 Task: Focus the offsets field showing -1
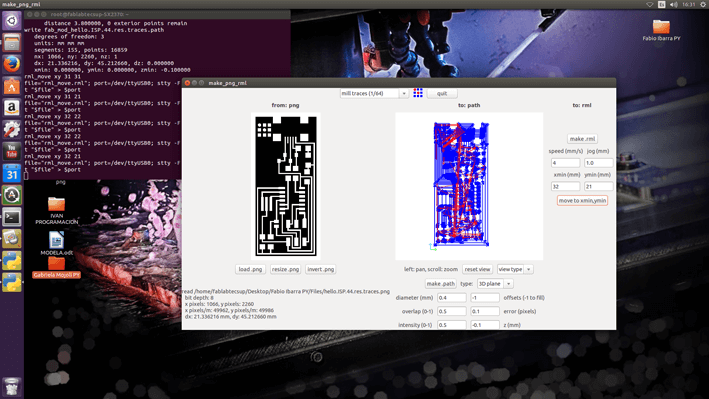pyautogui.click(x=485, y=298)
